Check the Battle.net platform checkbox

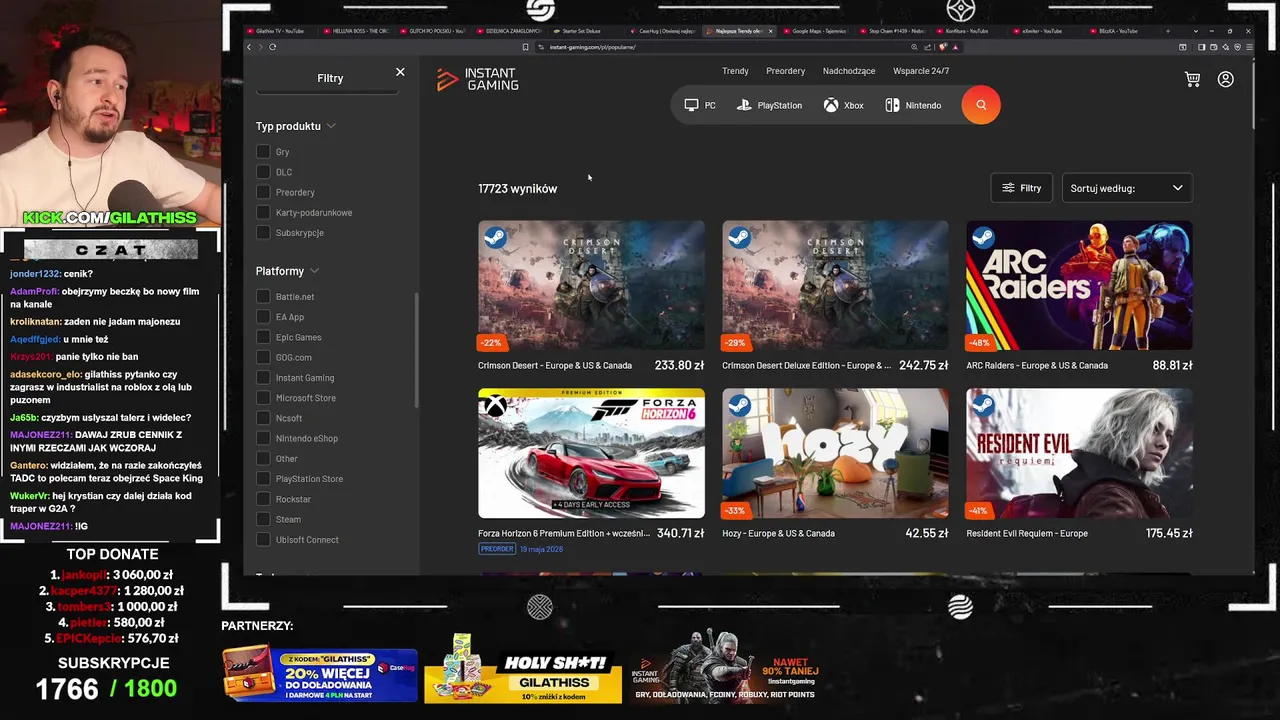[x=263, y=296]
